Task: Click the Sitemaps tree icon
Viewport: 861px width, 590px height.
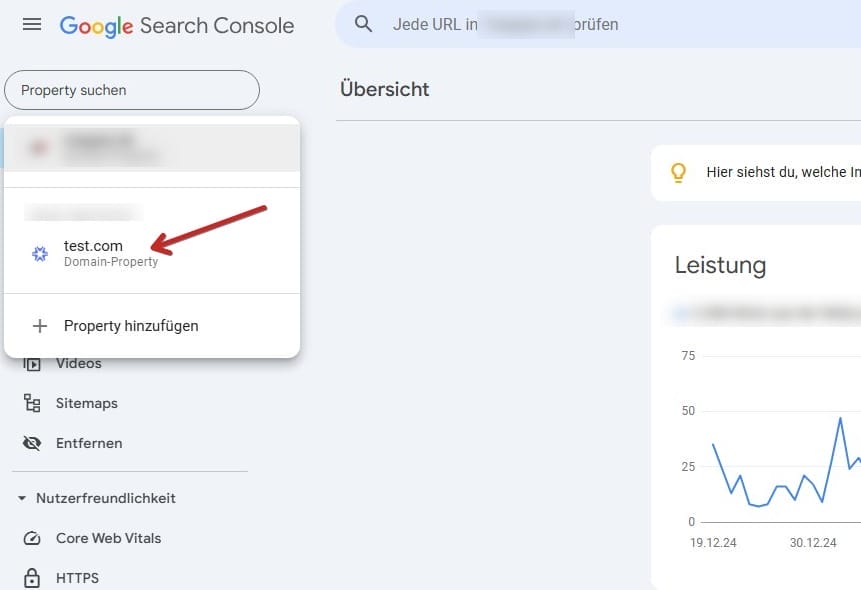Action: point(32,403)
